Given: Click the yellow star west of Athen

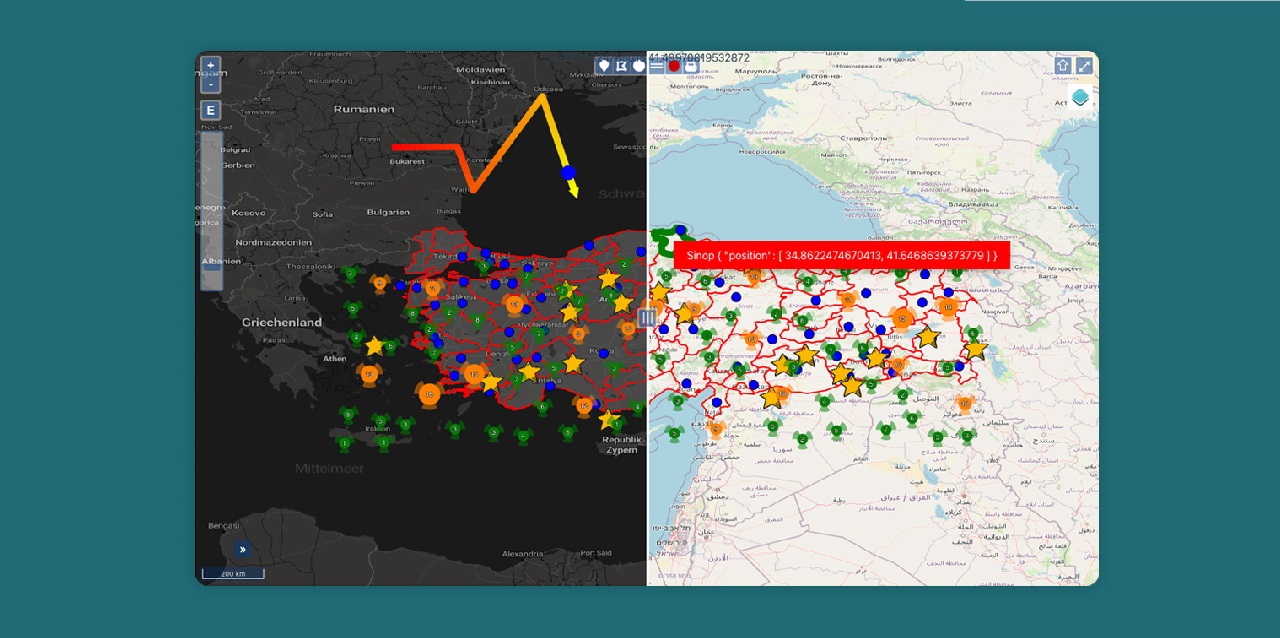Looking at the screenshot, I should (x=375, y=346).
